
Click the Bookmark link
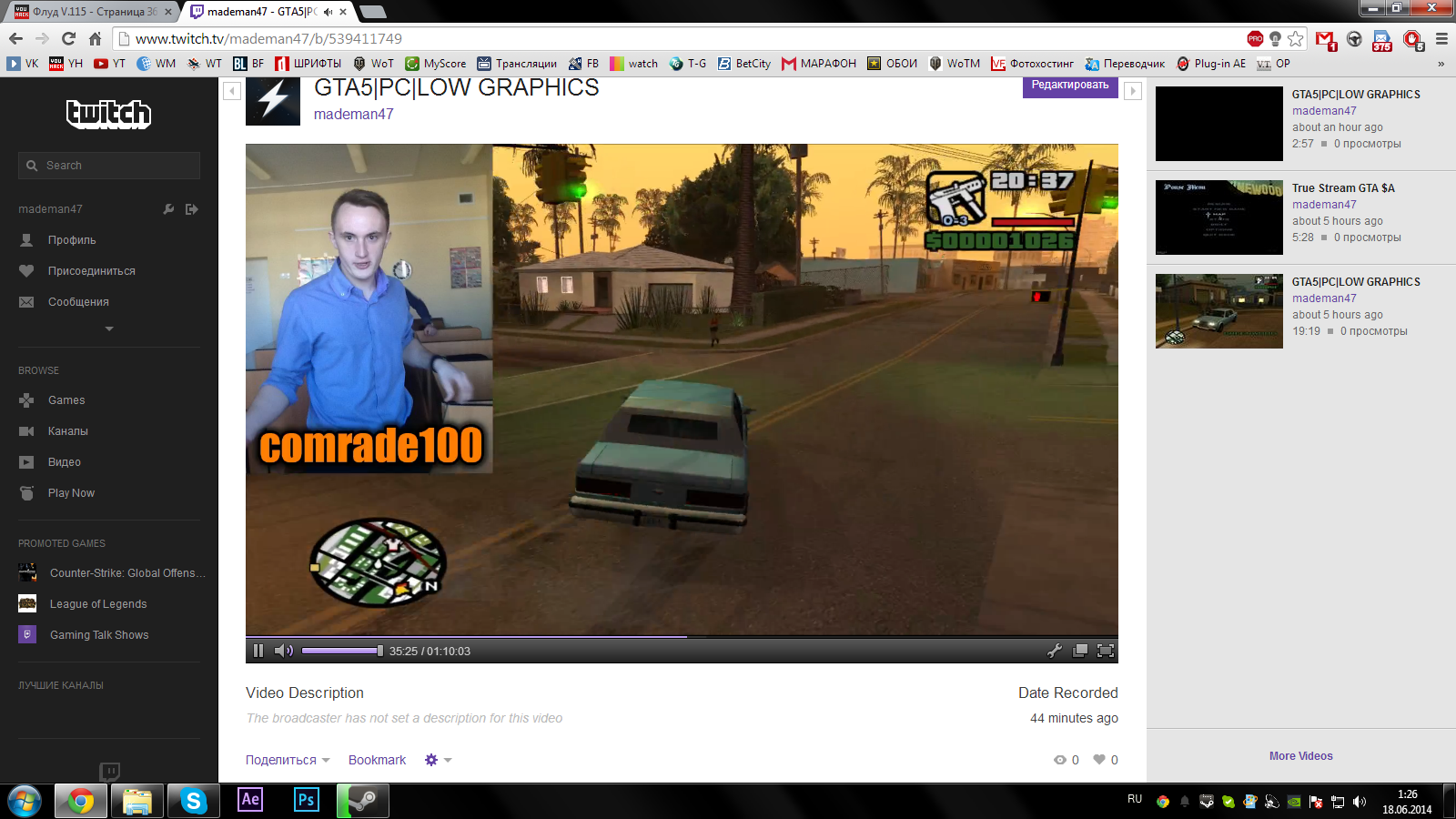pos(377,760)
